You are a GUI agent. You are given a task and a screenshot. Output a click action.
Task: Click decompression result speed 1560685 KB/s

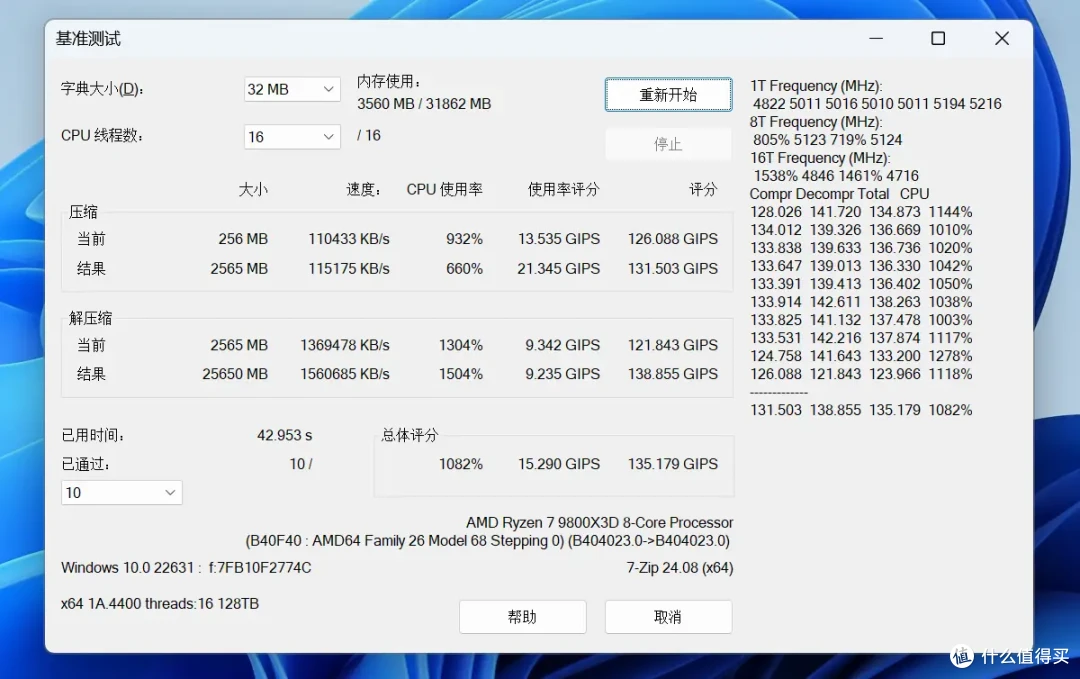click(344, 374)
